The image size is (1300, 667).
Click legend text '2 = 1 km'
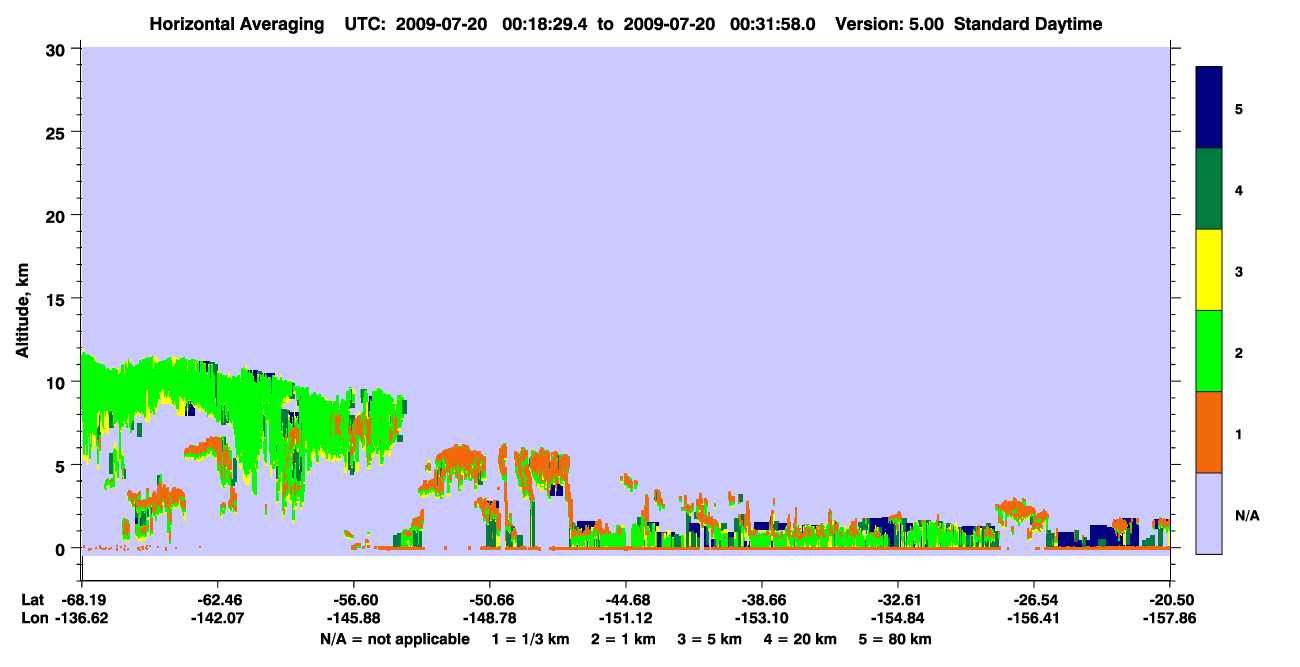click(623, 639)
